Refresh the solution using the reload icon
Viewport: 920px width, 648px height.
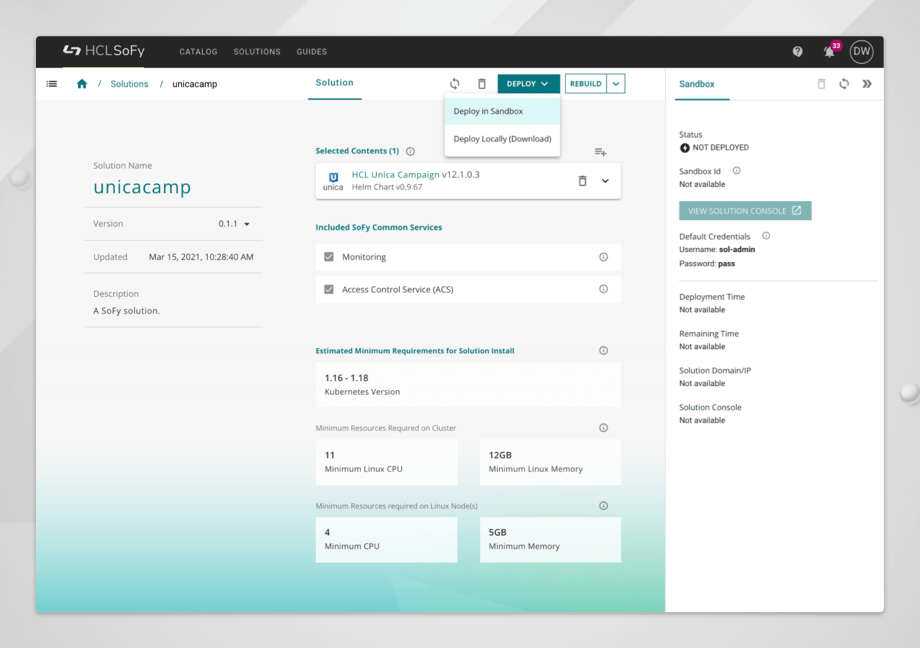point(455,83)
